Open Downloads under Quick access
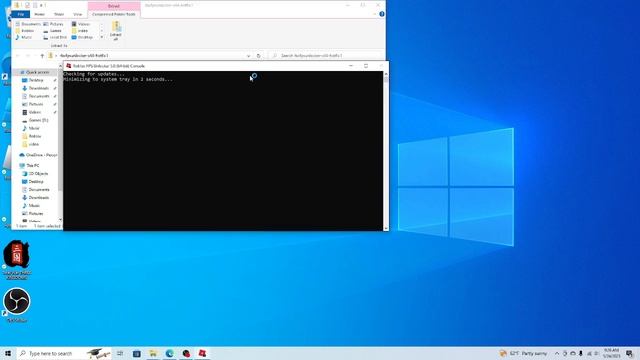Image resolution: width=640 pixels, height=360 pixels. [39, 88]
